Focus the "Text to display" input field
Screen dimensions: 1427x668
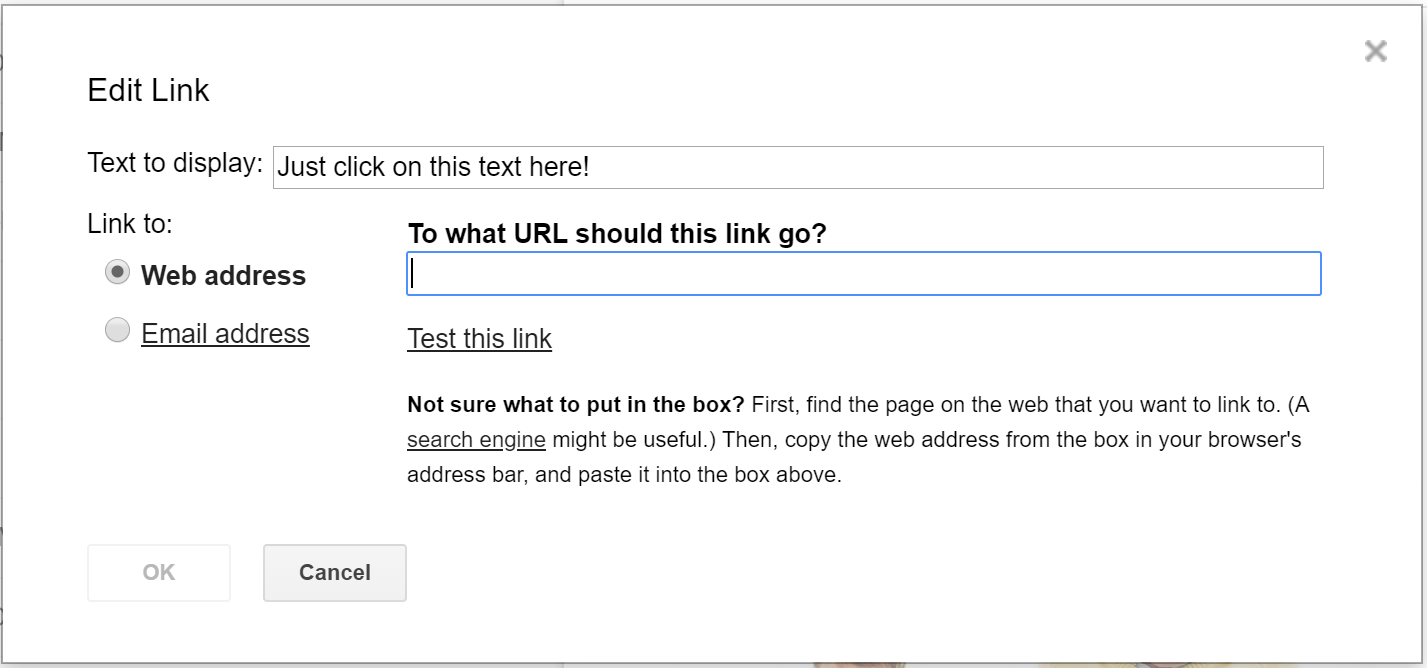tap(797, 167)
